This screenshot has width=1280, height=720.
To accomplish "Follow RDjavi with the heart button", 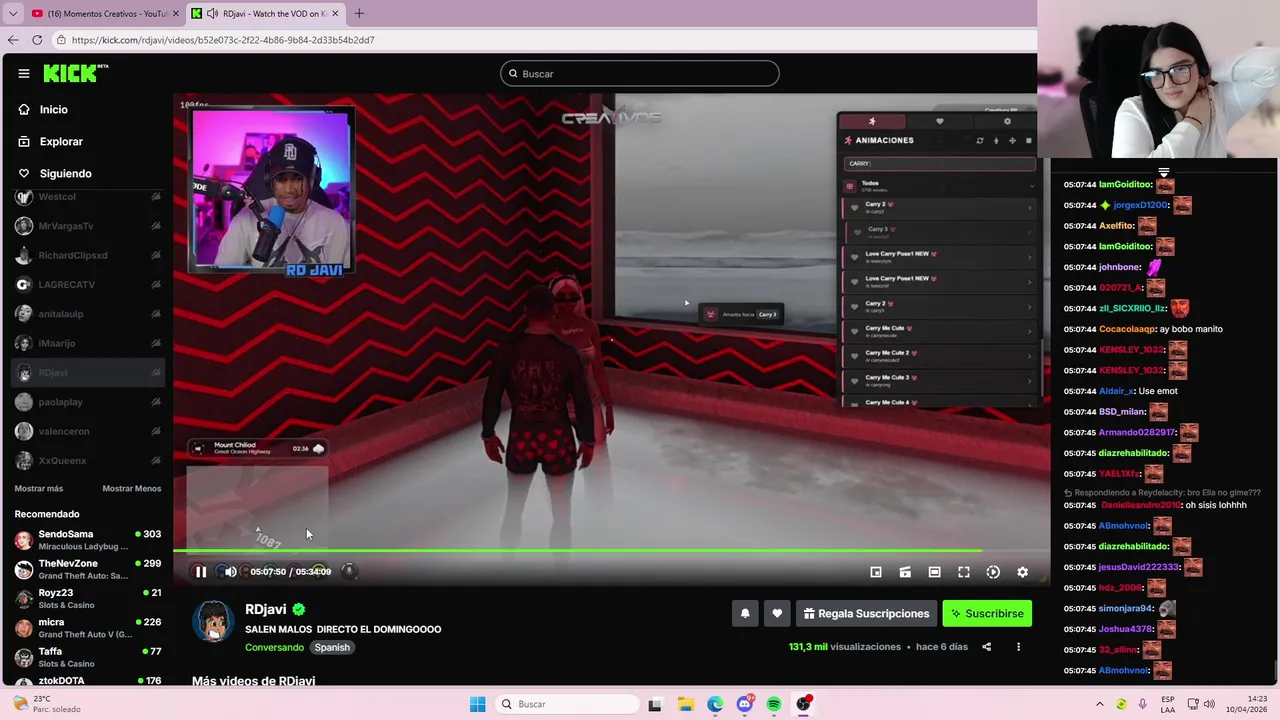I will [777, 613].
